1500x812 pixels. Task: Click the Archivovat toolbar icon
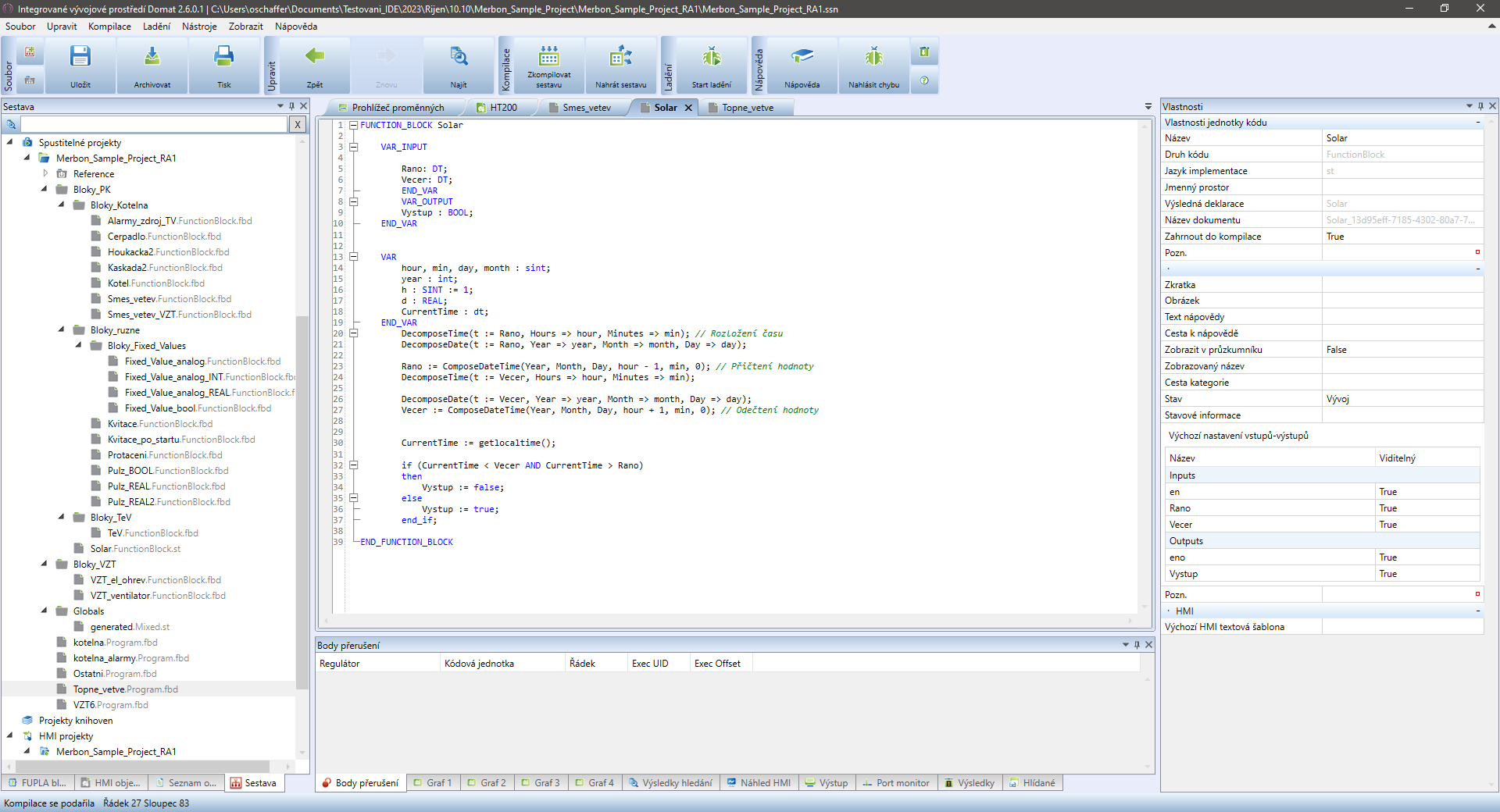pos(152,57)
